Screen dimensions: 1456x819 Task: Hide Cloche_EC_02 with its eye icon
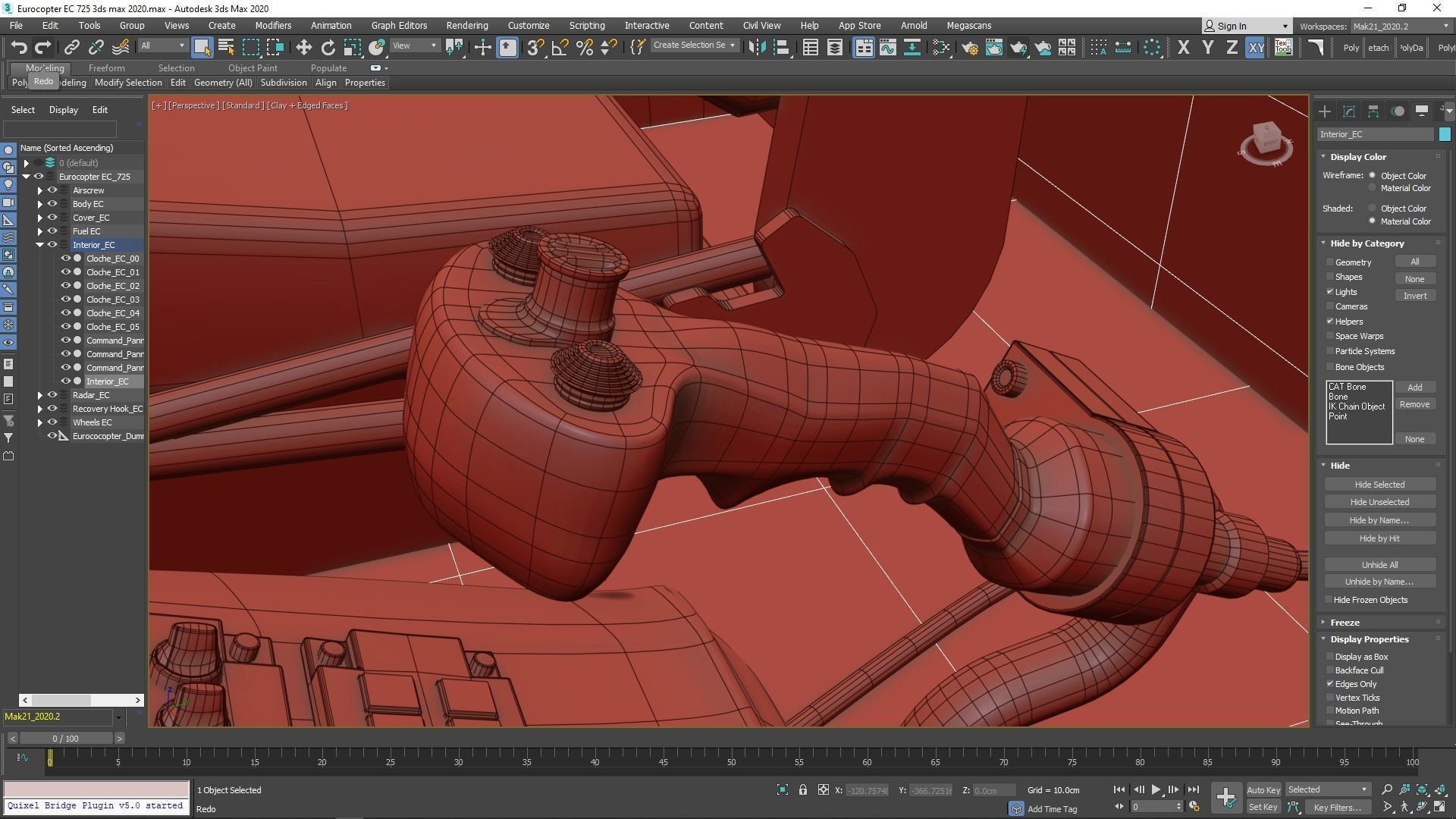tap(66, 286)
